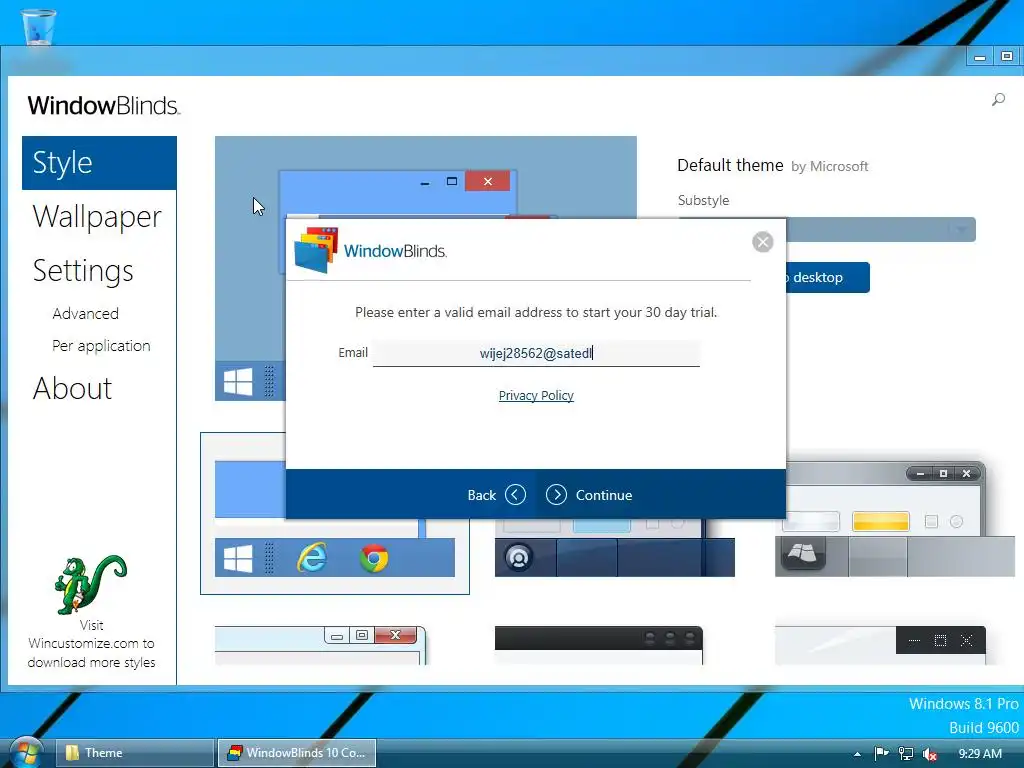The width and height of the screenshot is (1024, 768).
Task: Select the Style tab in sidebar
Action: (x=99, y=163)
